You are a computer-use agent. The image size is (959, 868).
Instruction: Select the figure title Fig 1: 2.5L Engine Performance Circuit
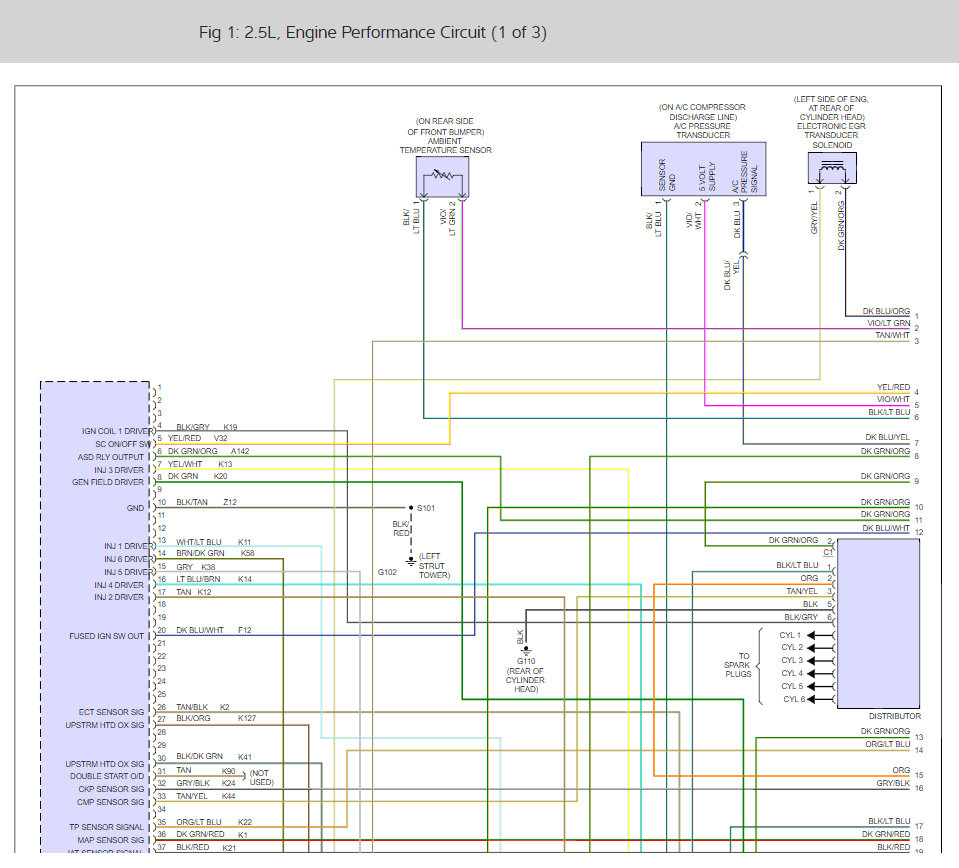372,32
